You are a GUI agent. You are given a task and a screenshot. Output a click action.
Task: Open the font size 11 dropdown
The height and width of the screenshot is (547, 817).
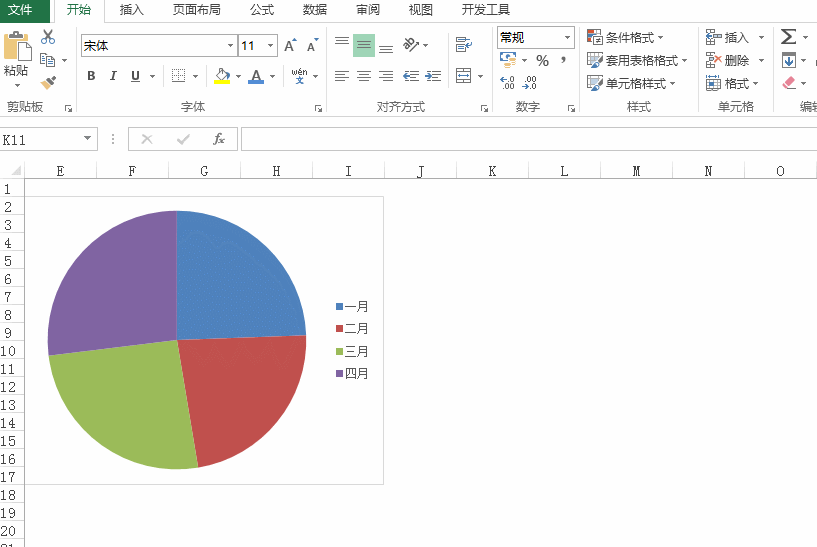point(270,46)
